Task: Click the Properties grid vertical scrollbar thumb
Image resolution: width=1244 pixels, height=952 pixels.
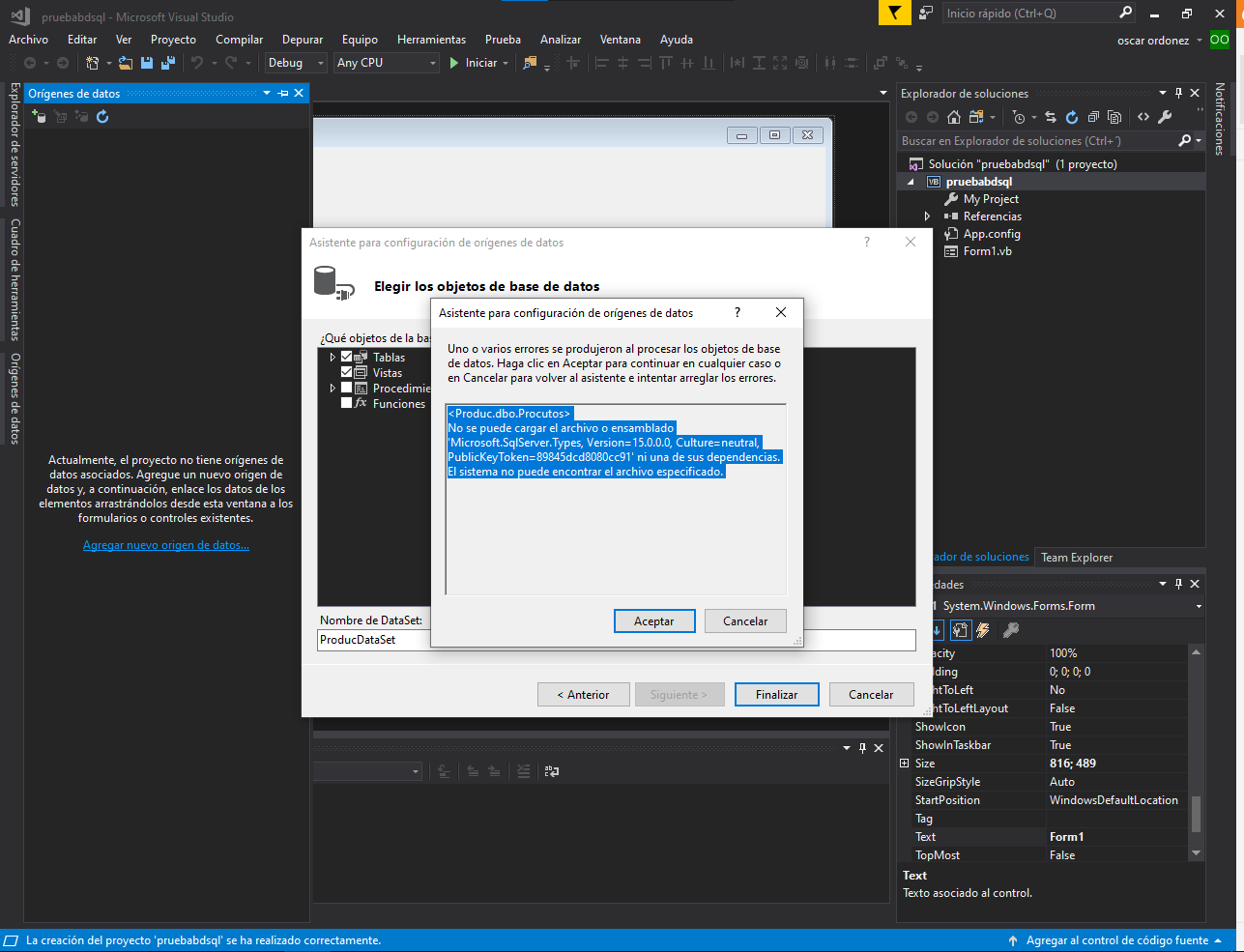Action: coord(1196,814)
